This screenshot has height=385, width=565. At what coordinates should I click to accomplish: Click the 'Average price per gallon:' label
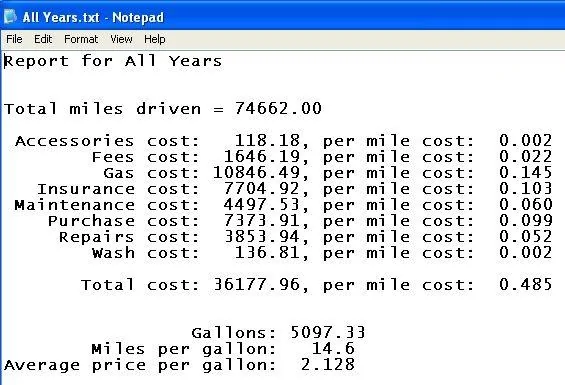[140, 365]
